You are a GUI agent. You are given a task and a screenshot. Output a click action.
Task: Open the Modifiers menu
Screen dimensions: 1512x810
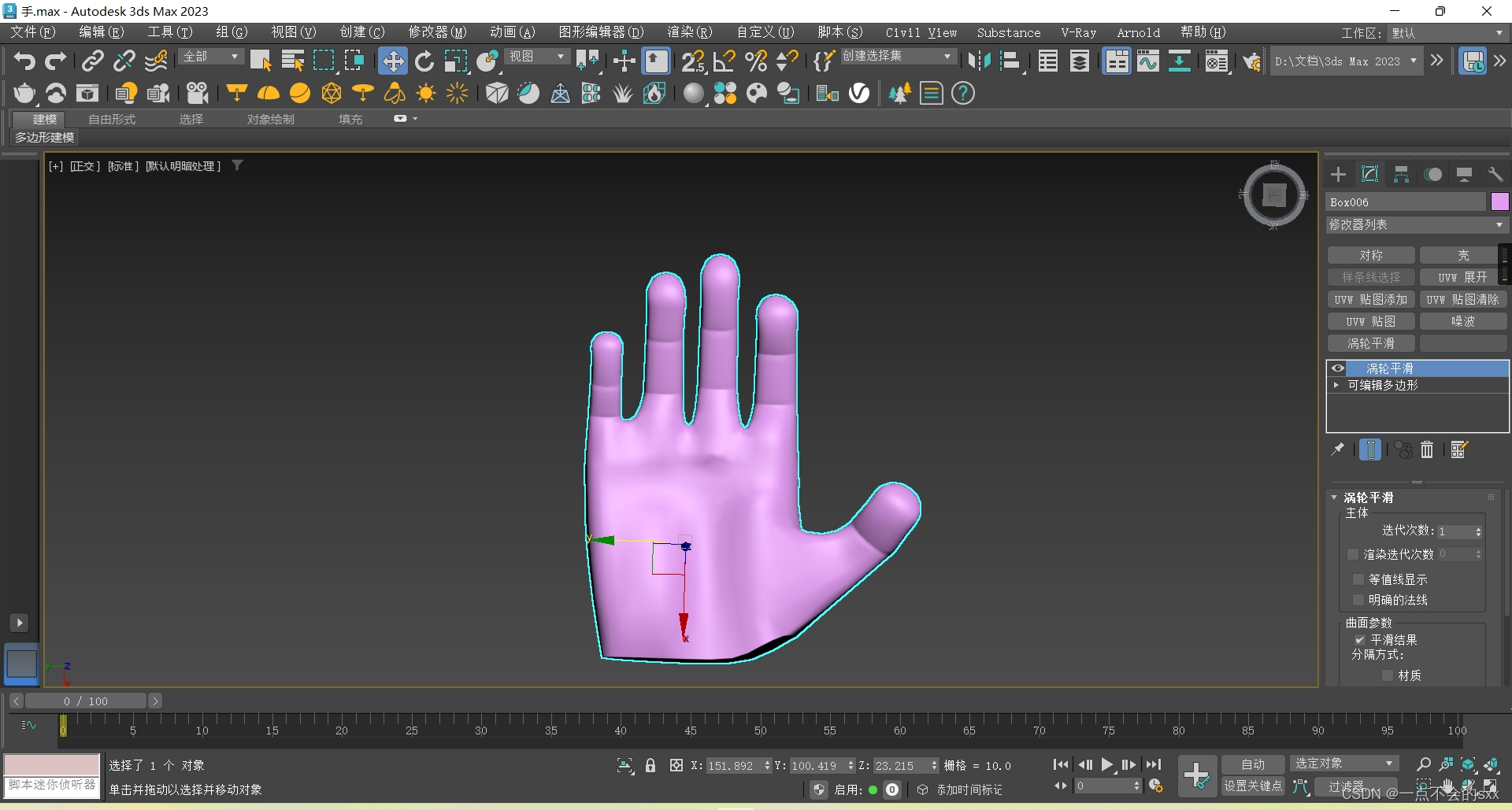click(437, 32)
